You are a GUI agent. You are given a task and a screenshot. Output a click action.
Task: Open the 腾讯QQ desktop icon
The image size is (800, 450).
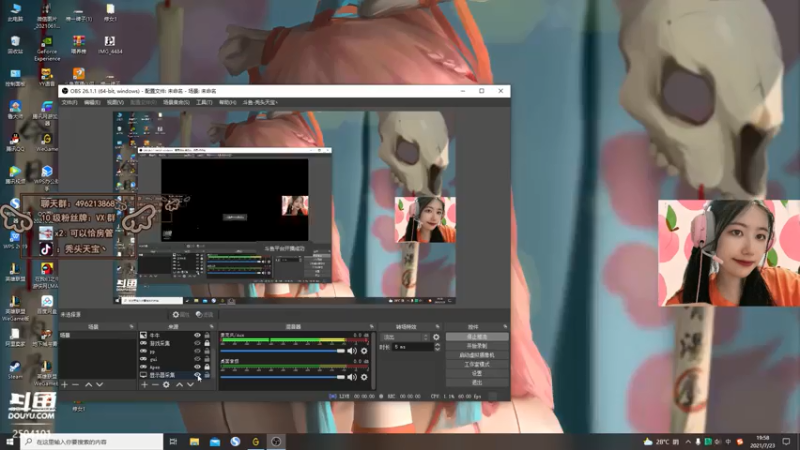pyautogui.click(x=15, y=142)
